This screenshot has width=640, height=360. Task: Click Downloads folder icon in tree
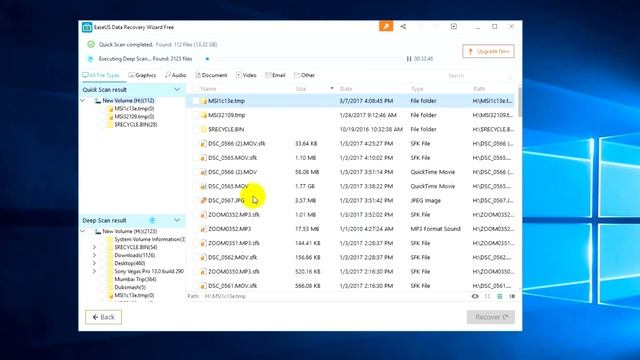(110, 255)
